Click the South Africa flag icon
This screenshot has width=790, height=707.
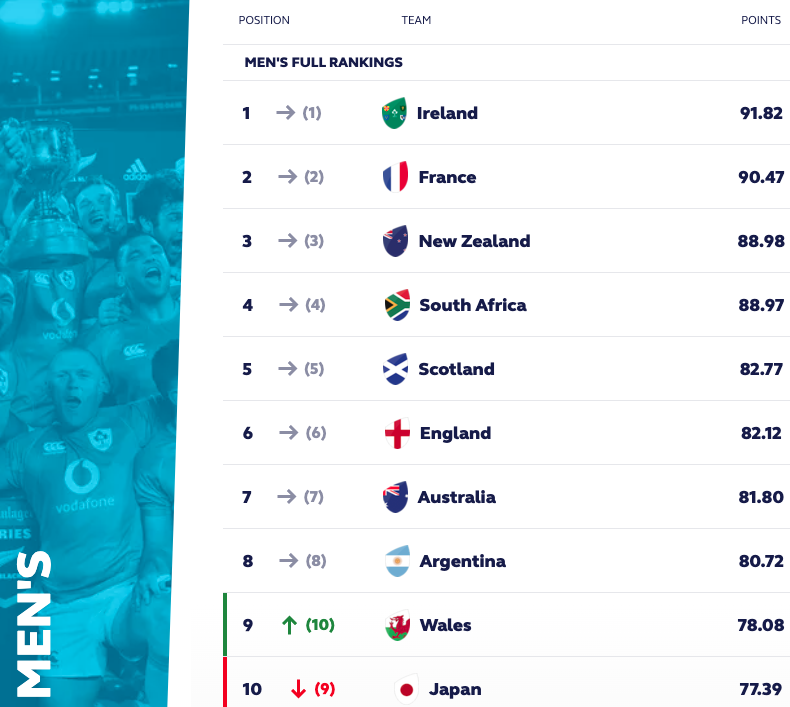(397, 305)
